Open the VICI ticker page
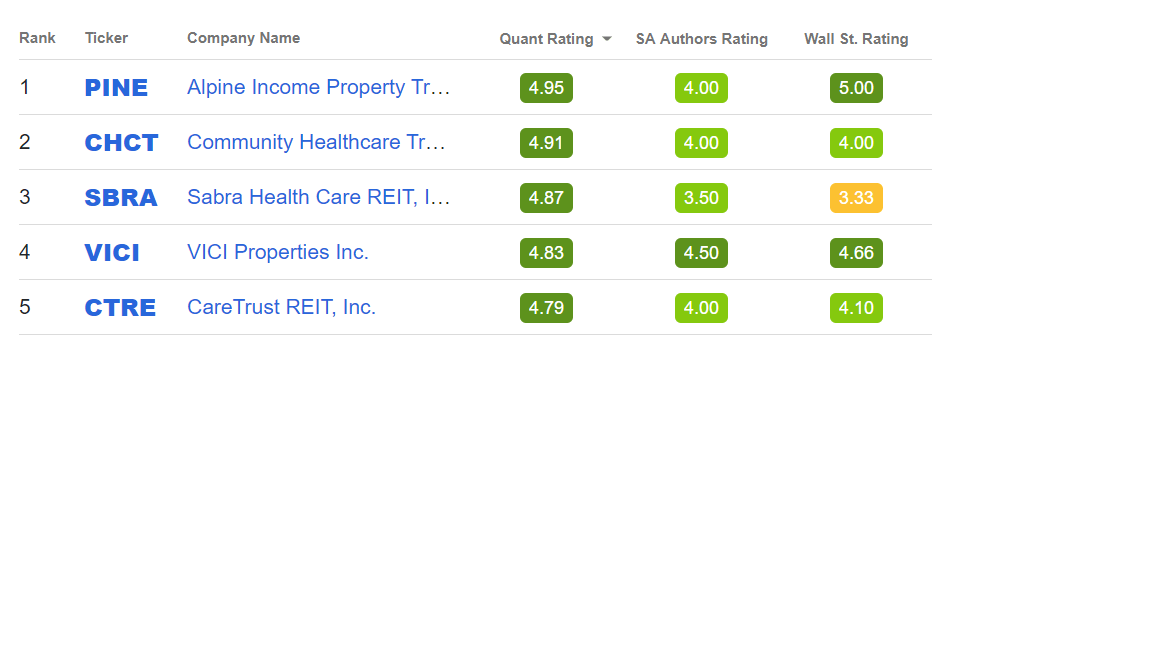 point(112,253)
